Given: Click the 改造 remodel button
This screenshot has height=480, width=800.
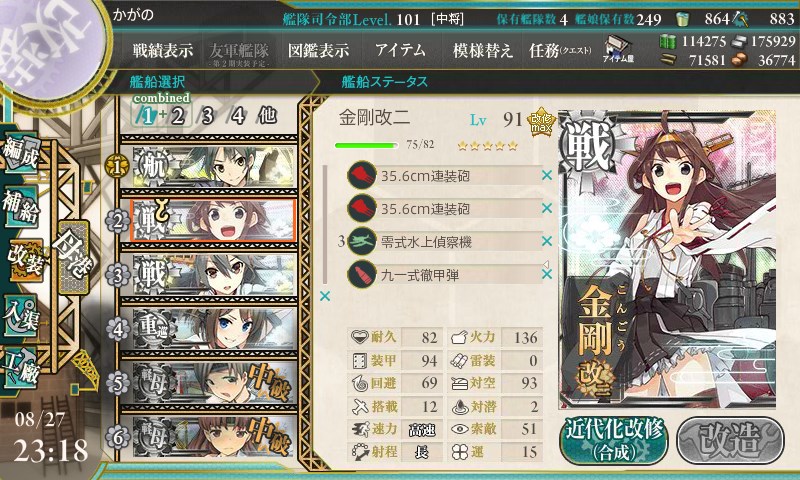Looking at the screenshot, I should coord(730,440).
